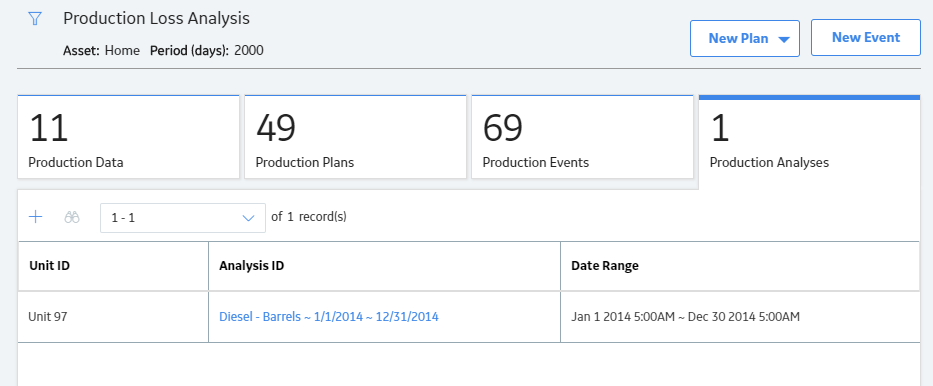Select the Unit 97 row cell
Viewport: 933px width, 386px height.
tap(113, 317)
